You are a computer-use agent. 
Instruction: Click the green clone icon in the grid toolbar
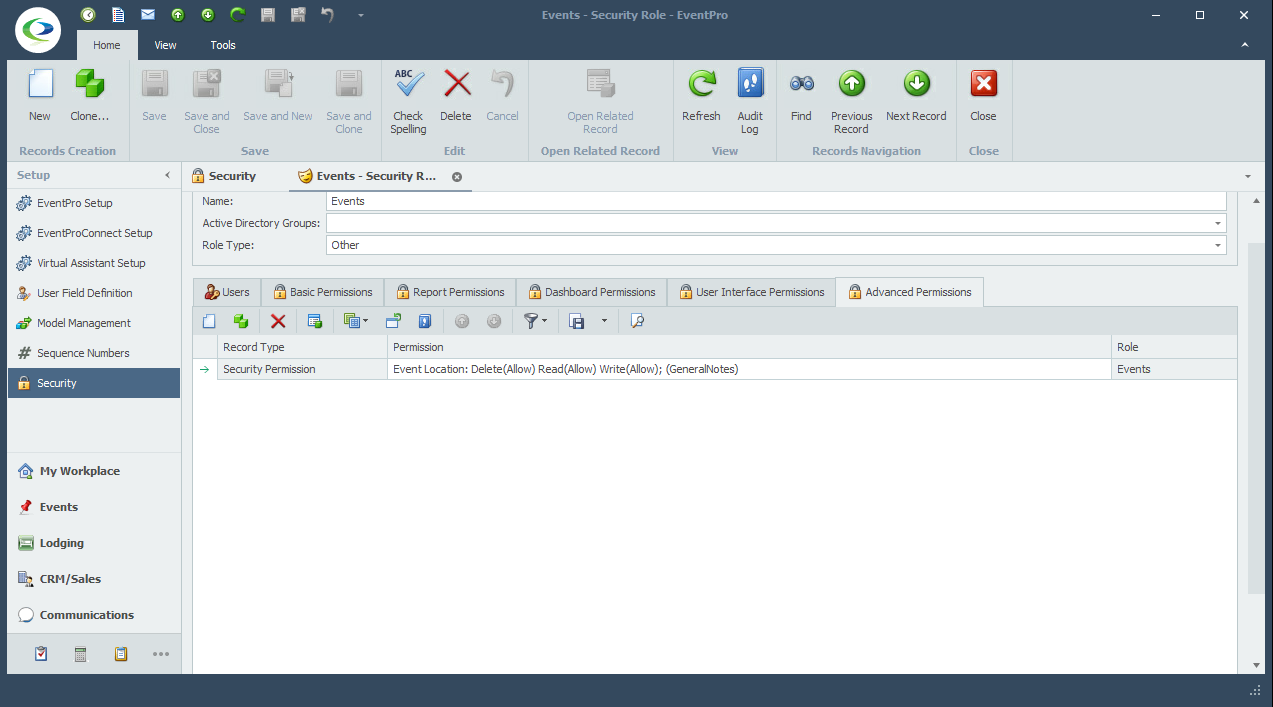coord(240,321)
